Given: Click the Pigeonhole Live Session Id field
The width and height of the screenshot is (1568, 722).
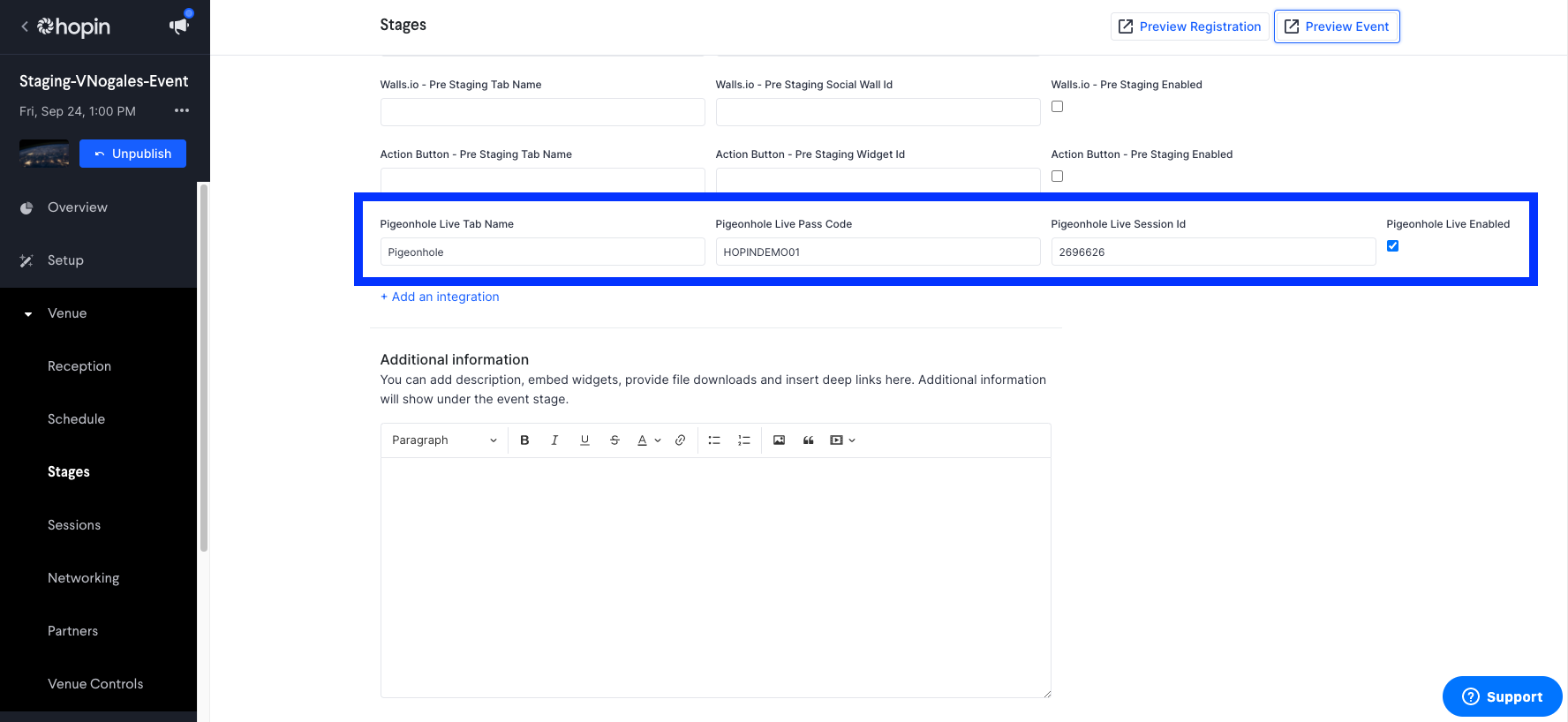Looking at the screenshot, I should (x=1213, y=252).
